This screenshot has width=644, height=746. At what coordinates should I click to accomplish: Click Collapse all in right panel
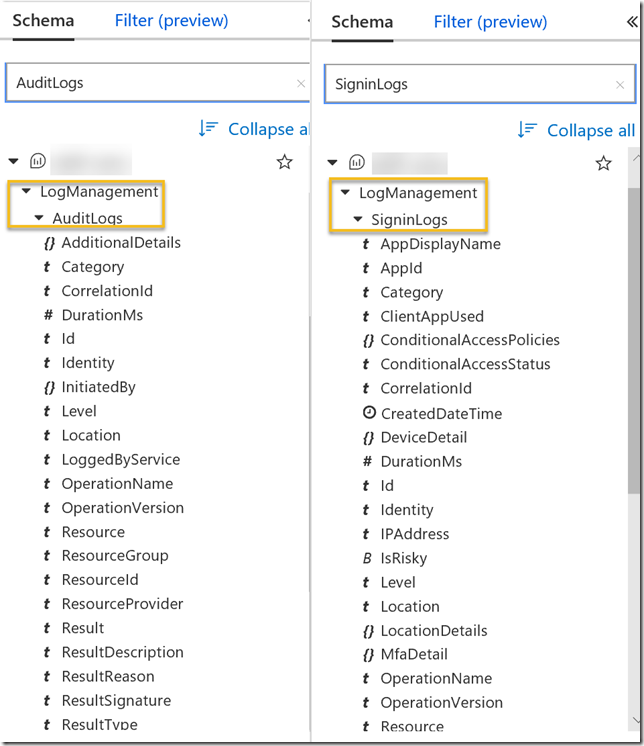pyautogui.click(x=591, y=130)
